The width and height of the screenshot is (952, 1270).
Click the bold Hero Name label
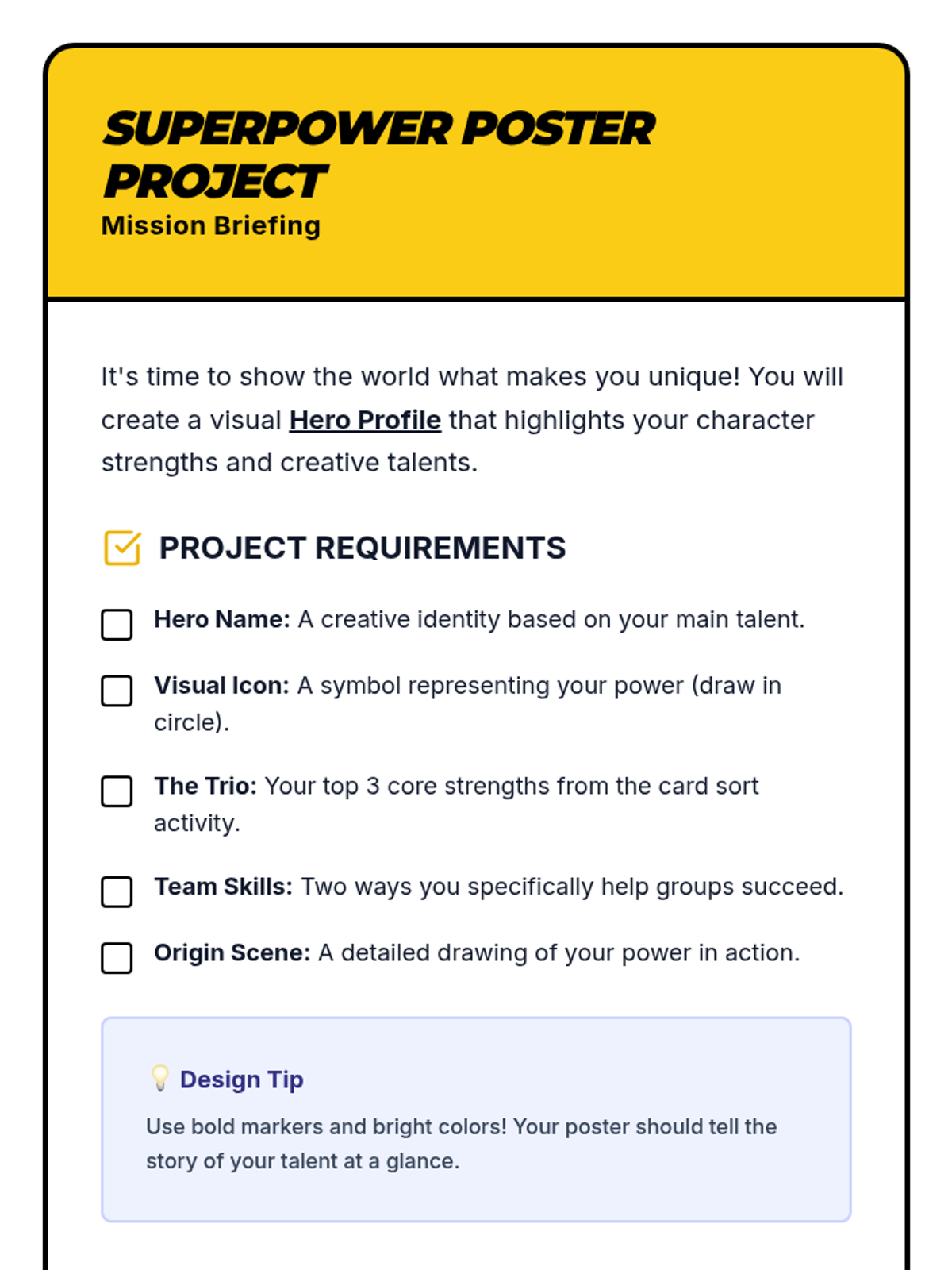tap(222, 619)
